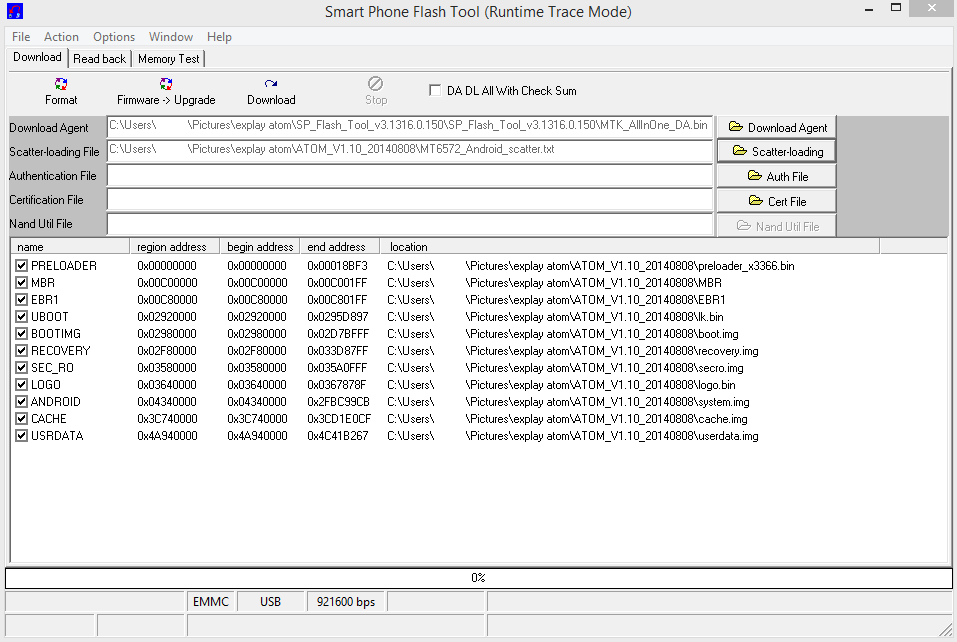Uncheck the PRELOADER partition
957x642 pixels.
coord(21,266)
